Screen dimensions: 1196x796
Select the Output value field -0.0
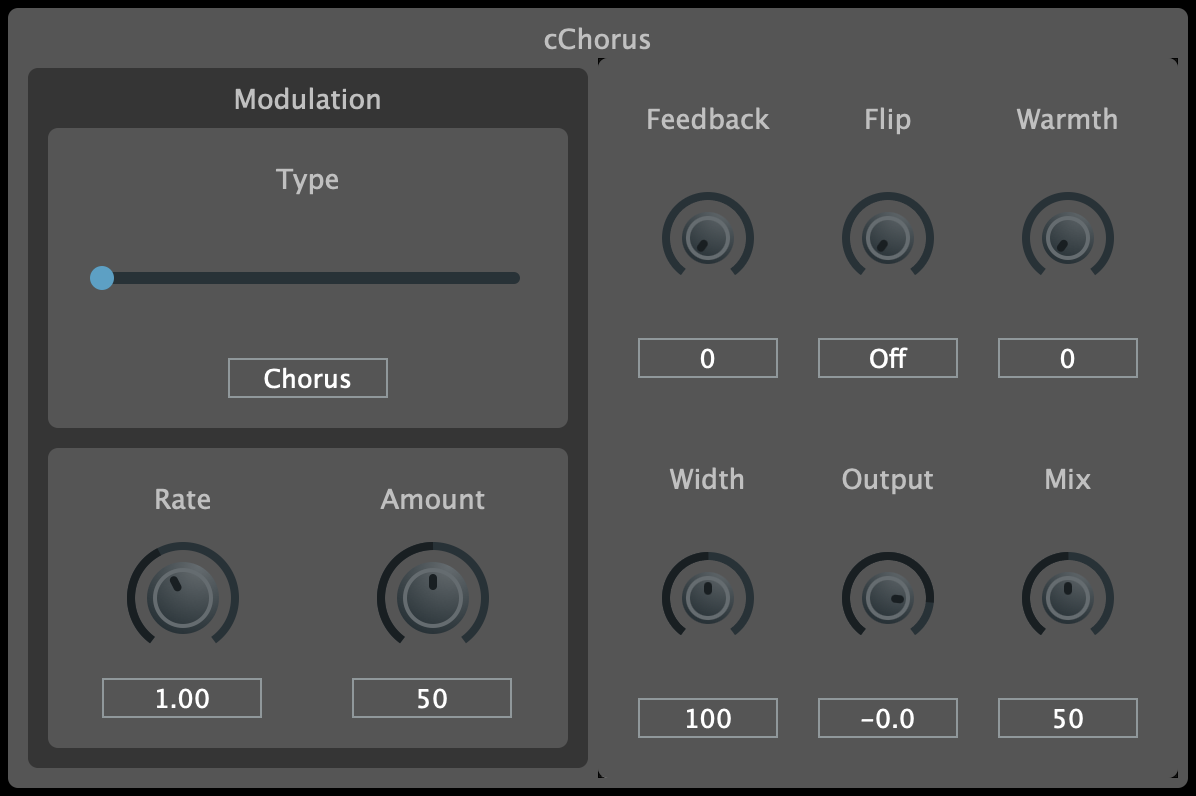(888, 717)
